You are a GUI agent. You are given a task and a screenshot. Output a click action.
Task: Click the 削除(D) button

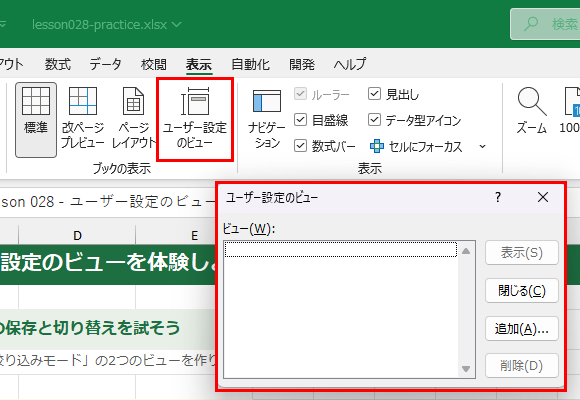[522, 366]
